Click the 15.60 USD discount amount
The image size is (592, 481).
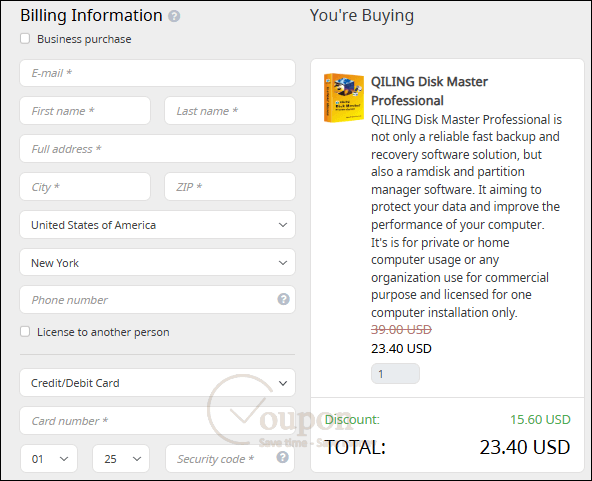tap(540, 419)
